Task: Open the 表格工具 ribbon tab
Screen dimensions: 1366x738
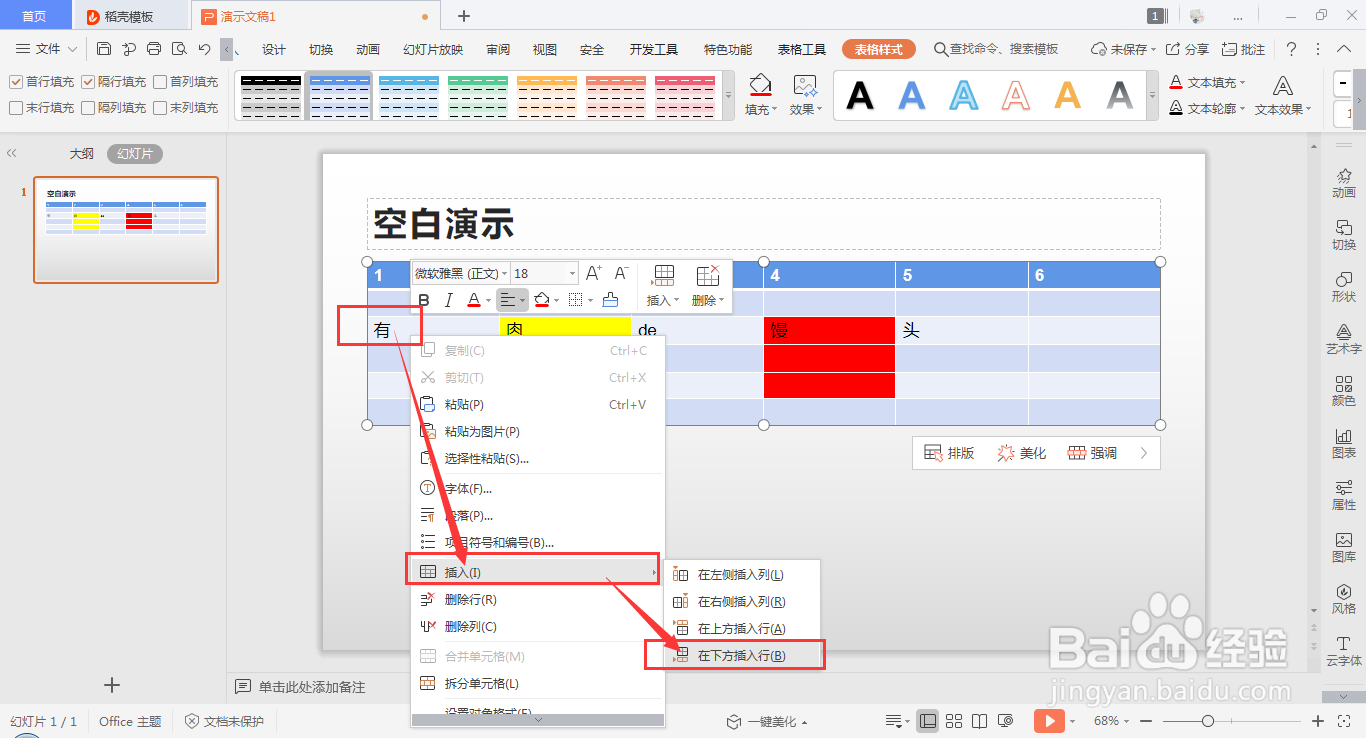Action: (802, 49)
